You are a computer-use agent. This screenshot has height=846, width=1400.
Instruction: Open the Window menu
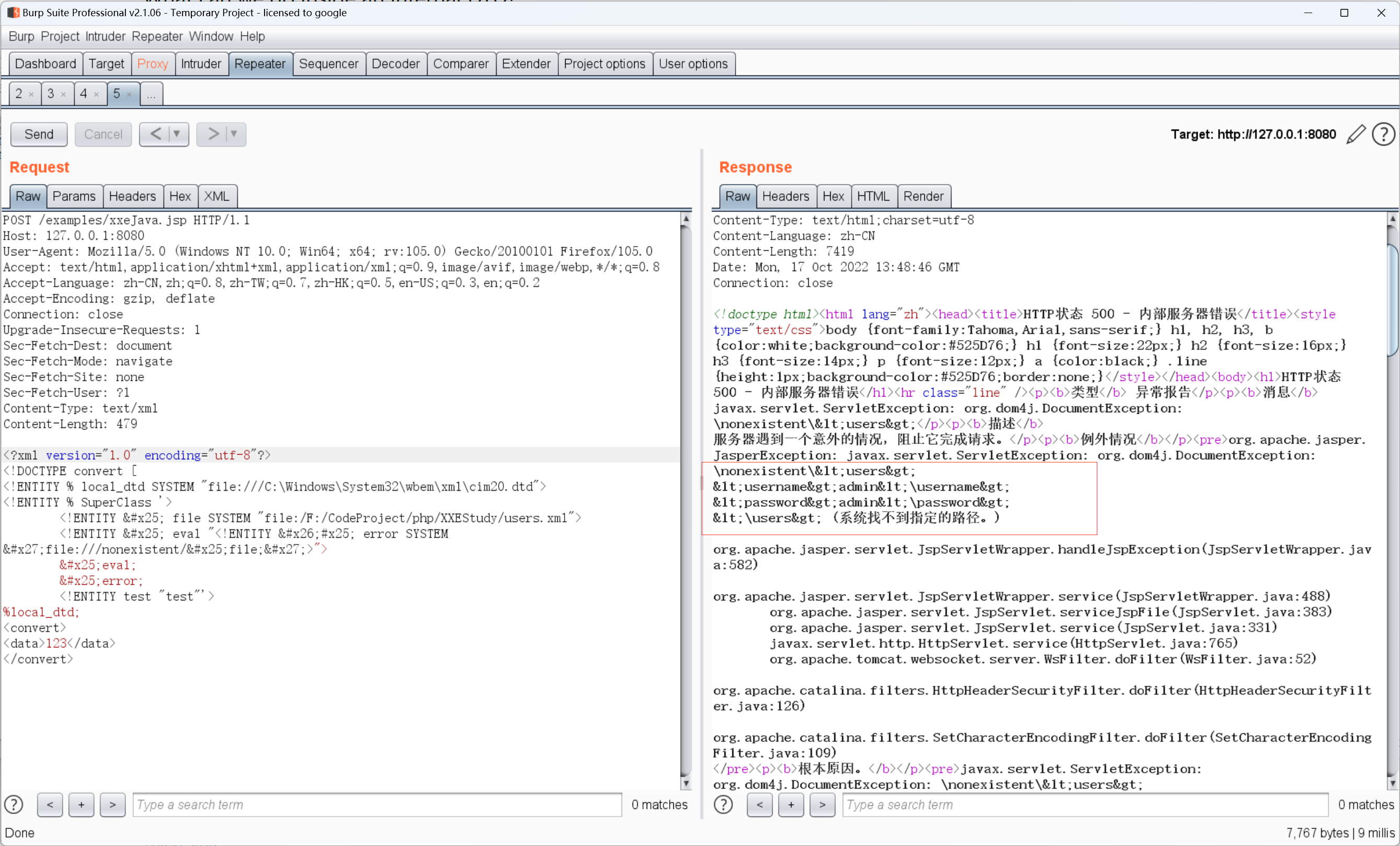(211, 37)
